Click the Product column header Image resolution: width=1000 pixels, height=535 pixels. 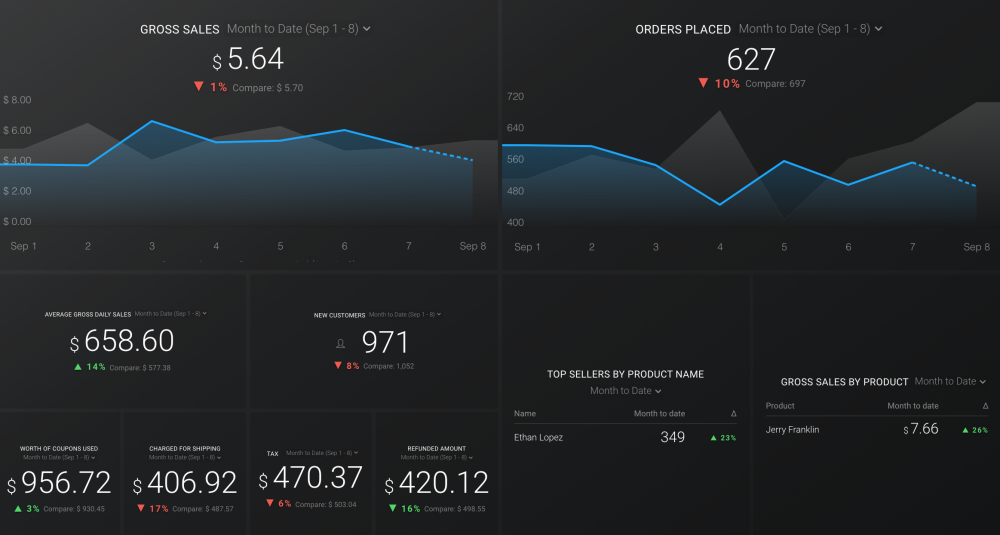point(780,406)
